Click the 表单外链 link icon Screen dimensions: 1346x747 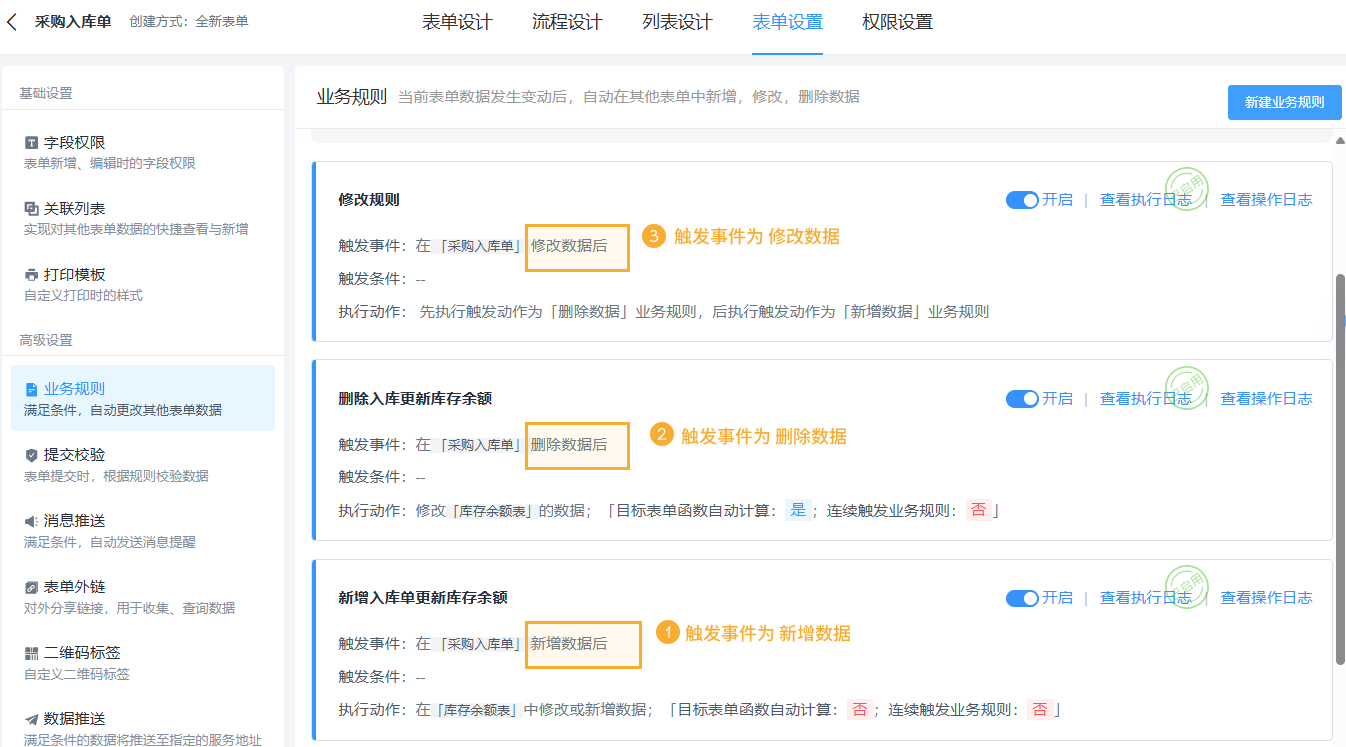(32, 587)
